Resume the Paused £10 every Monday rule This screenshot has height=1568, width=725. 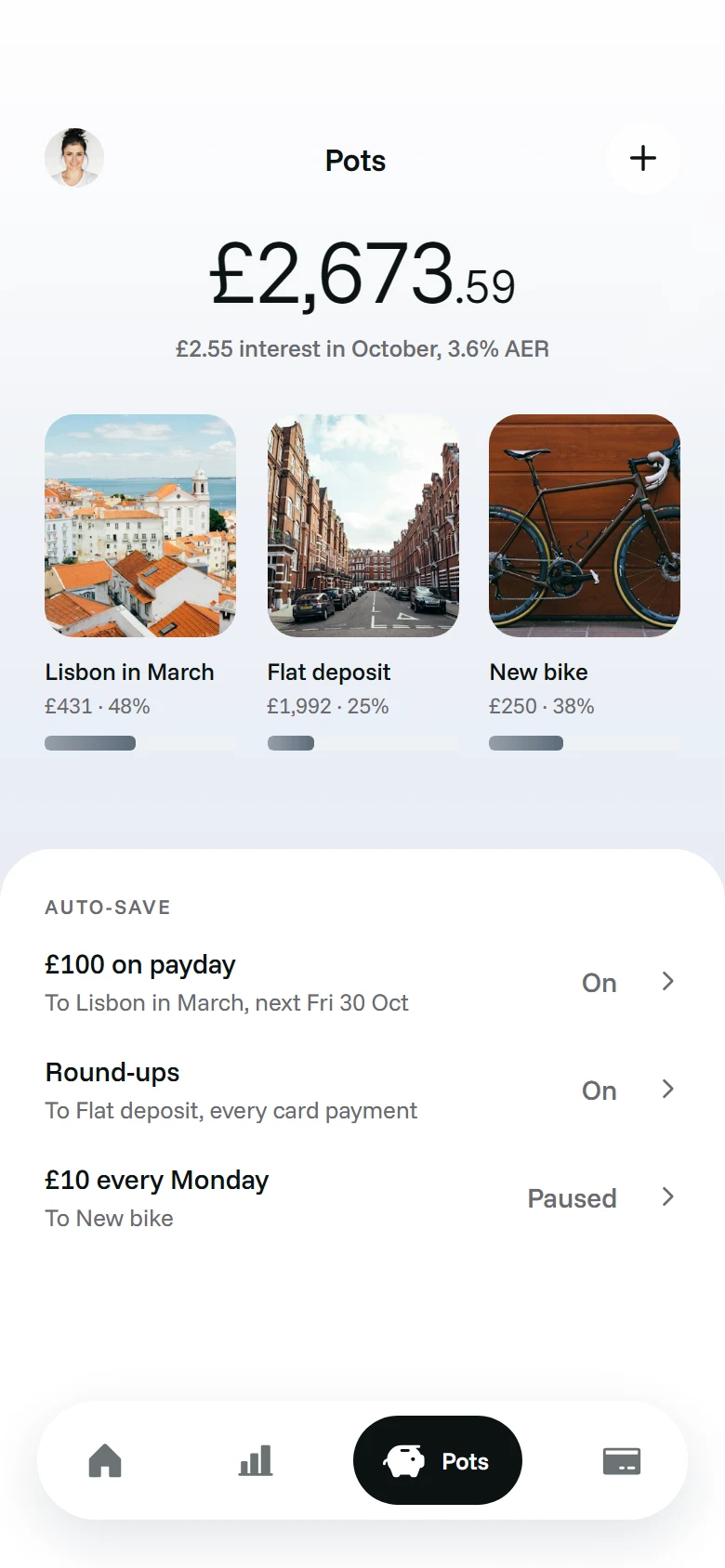pyautogui.click(x=572, y=1198)
